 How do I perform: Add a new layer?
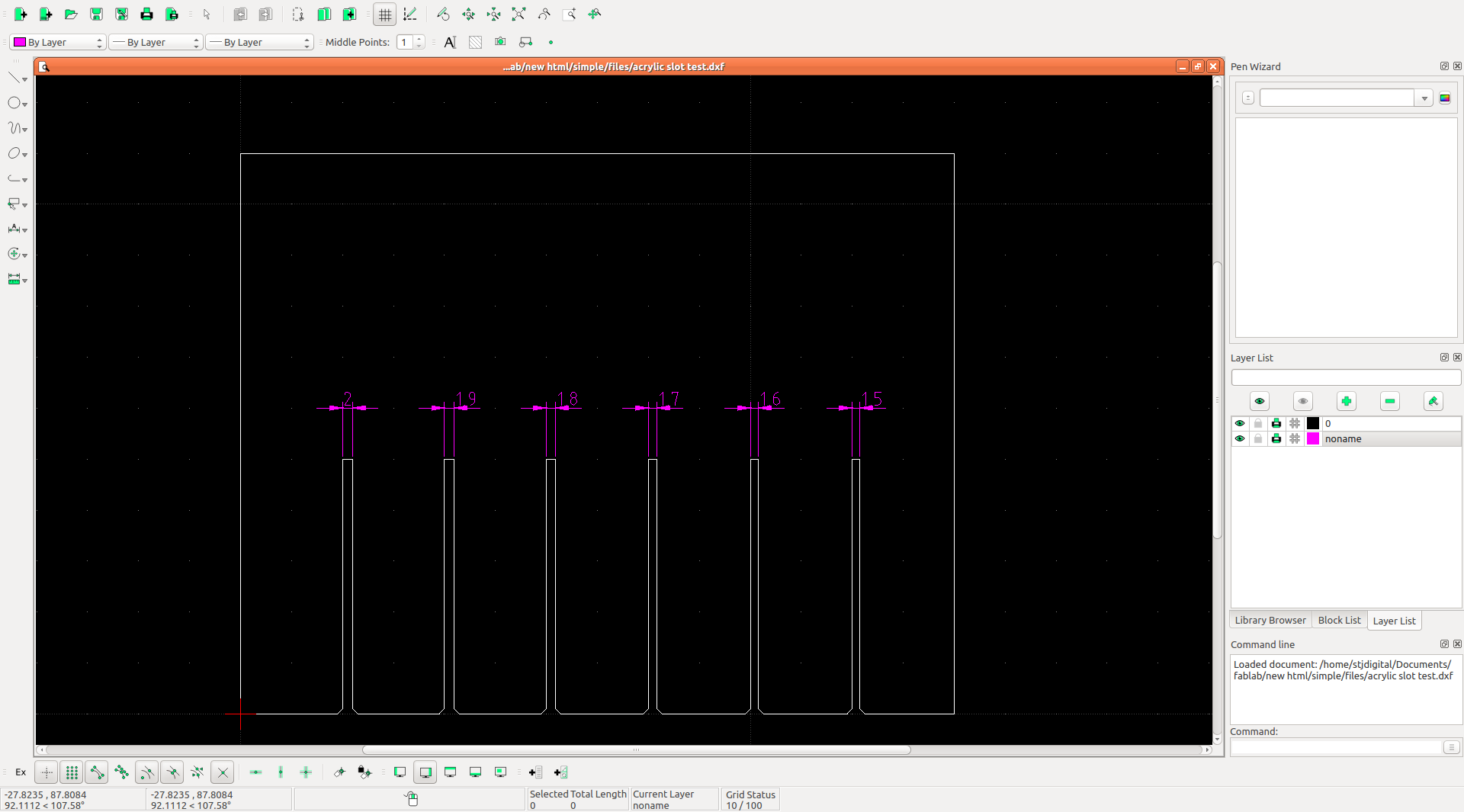pyautogui.click(x=1347, y=401)
